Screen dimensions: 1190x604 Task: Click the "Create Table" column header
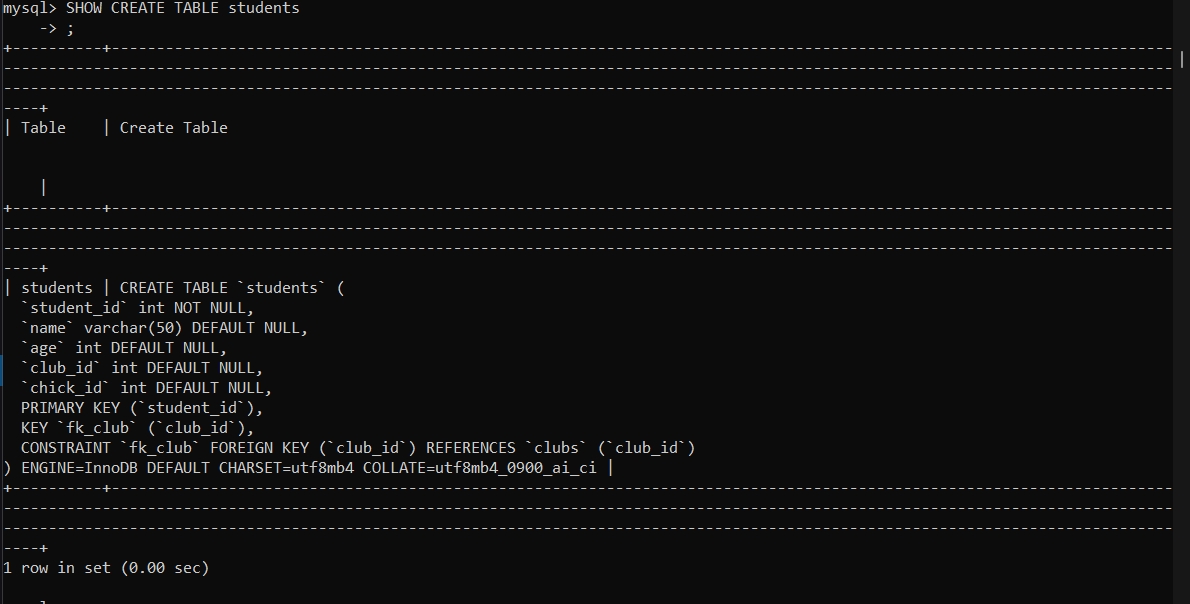(174, 128)
